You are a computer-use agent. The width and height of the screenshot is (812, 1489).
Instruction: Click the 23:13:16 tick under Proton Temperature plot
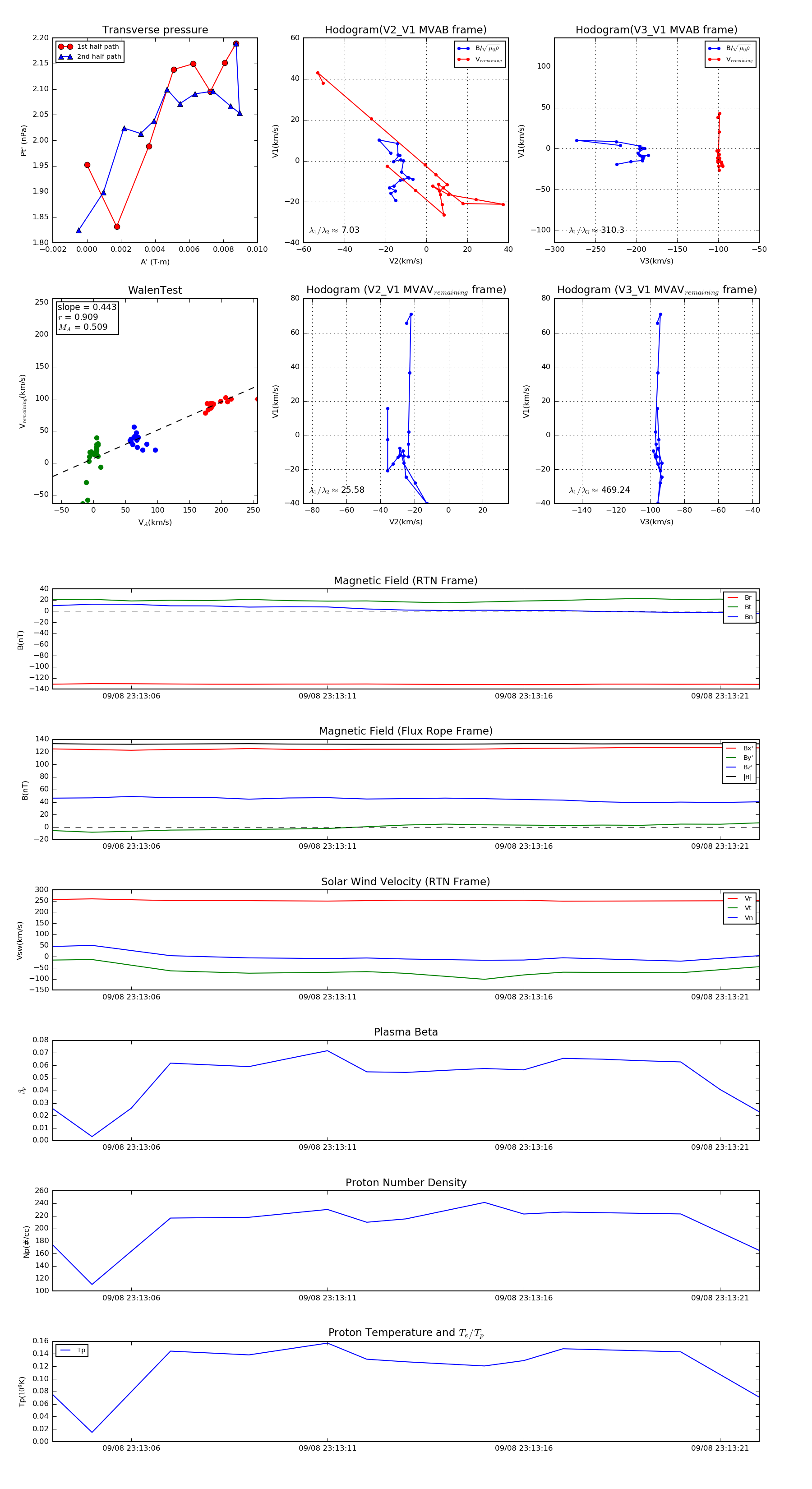524,1448
